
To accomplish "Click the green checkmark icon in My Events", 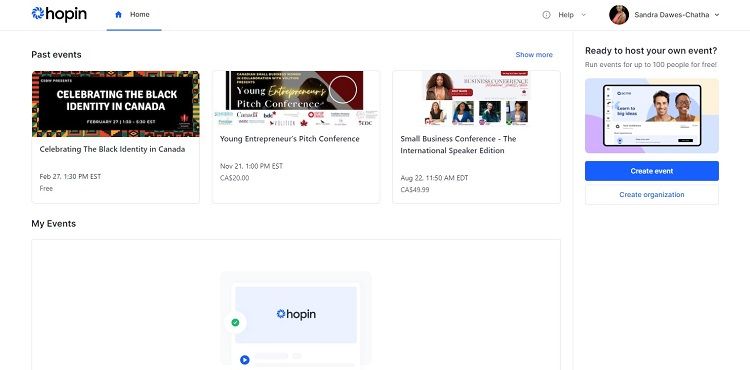I will click(x=235, y=322).
